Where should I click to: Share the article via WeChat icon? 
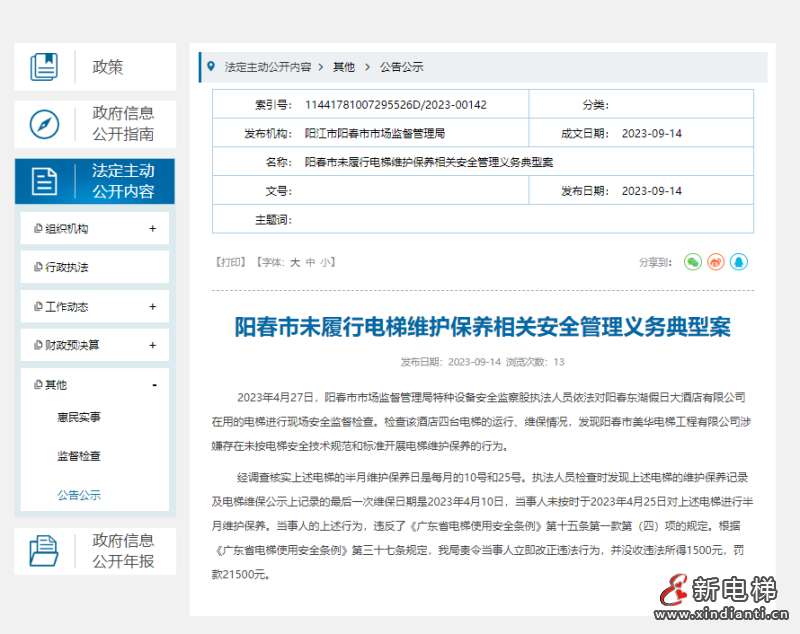coord(693,262)
